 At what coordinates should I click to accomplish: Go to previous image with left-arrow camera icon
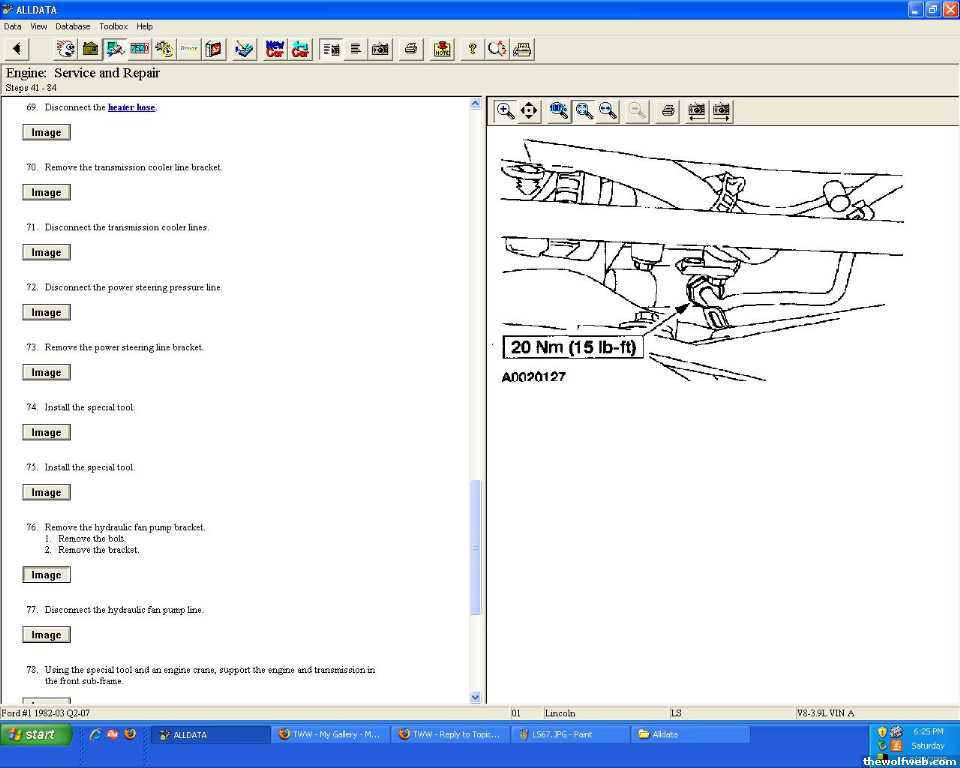[x=697, y=111]
